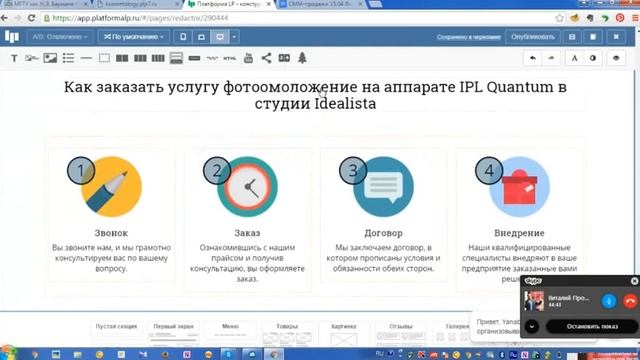Open the 'По умолчанию' variant dropdown

[133, 37]
